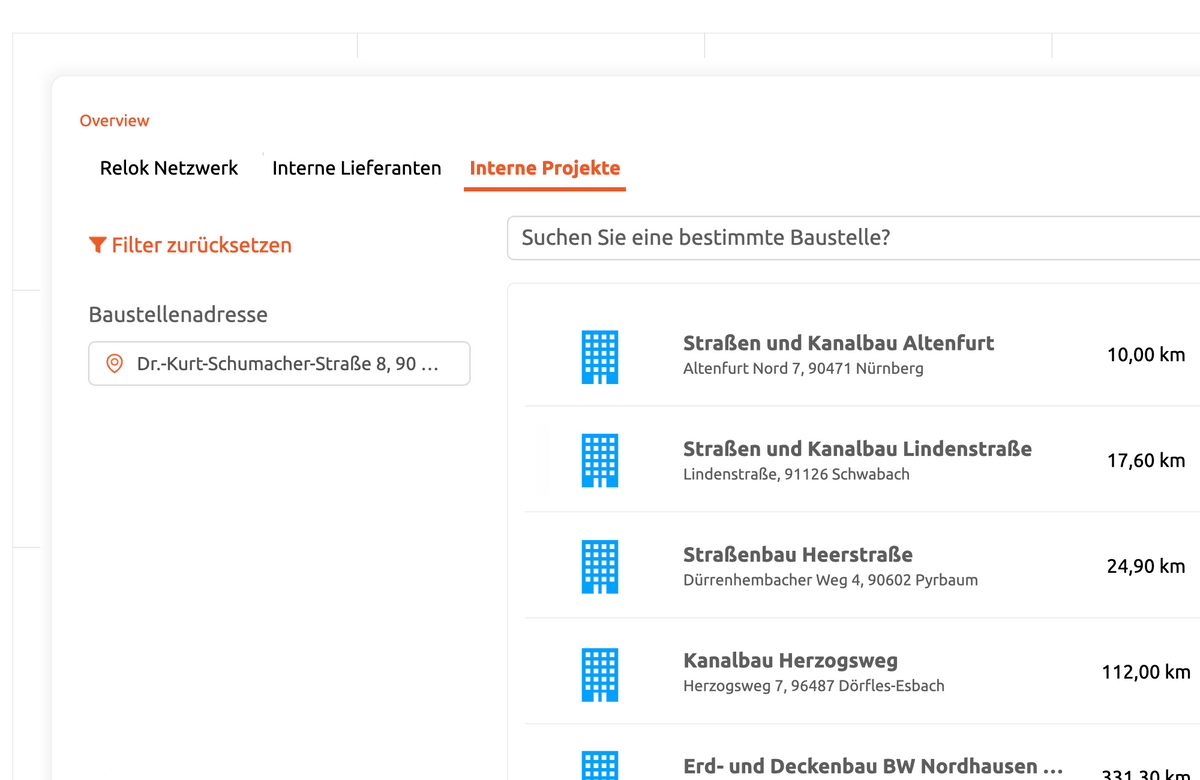Open Kanalbau Herzogsweg project title
This screenshot has width=1200, height=780.
pos(790,661)
